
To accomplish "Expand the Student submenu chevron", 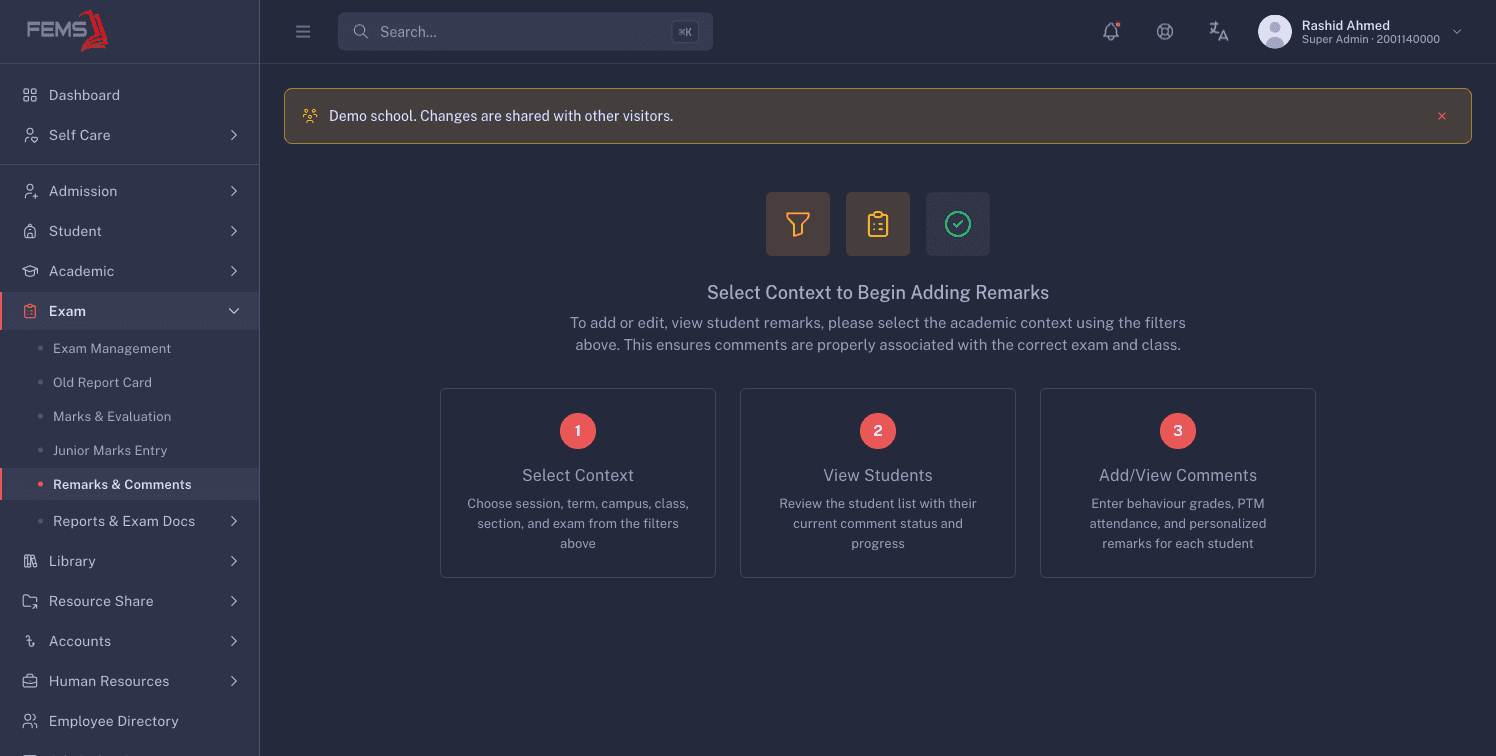I will [234, 231].
